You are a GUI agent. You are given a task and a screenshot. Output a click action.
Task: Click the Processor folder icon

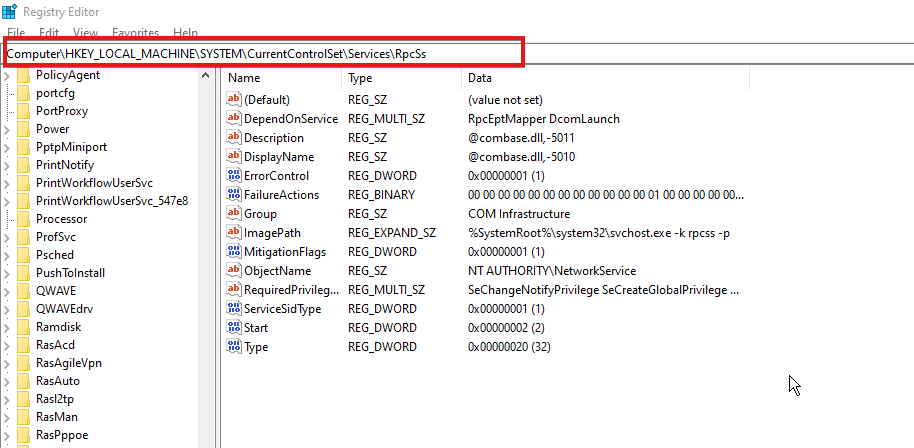coord(23,219)
